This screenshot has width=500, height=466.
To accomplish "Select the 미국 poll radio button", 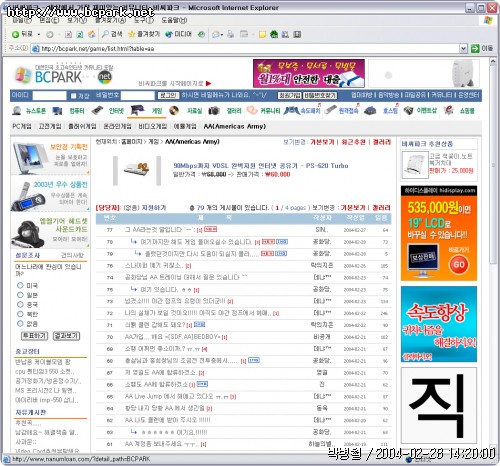I will point(20,285).
